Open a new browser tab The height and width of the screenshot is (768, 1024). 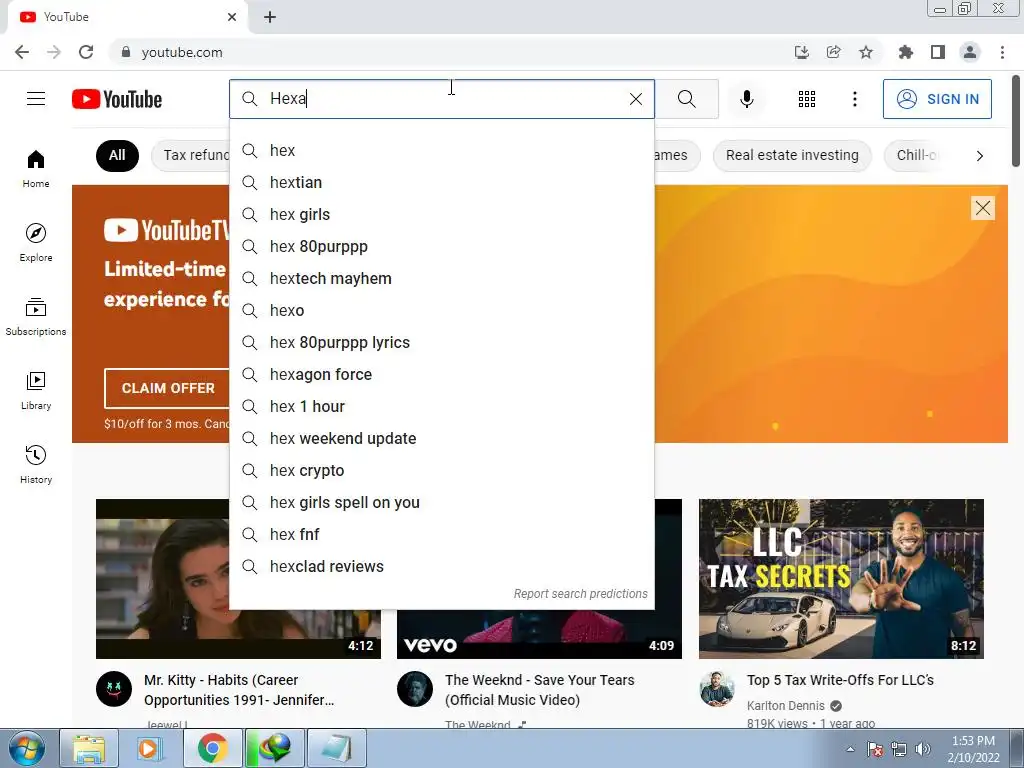[270, 17]
